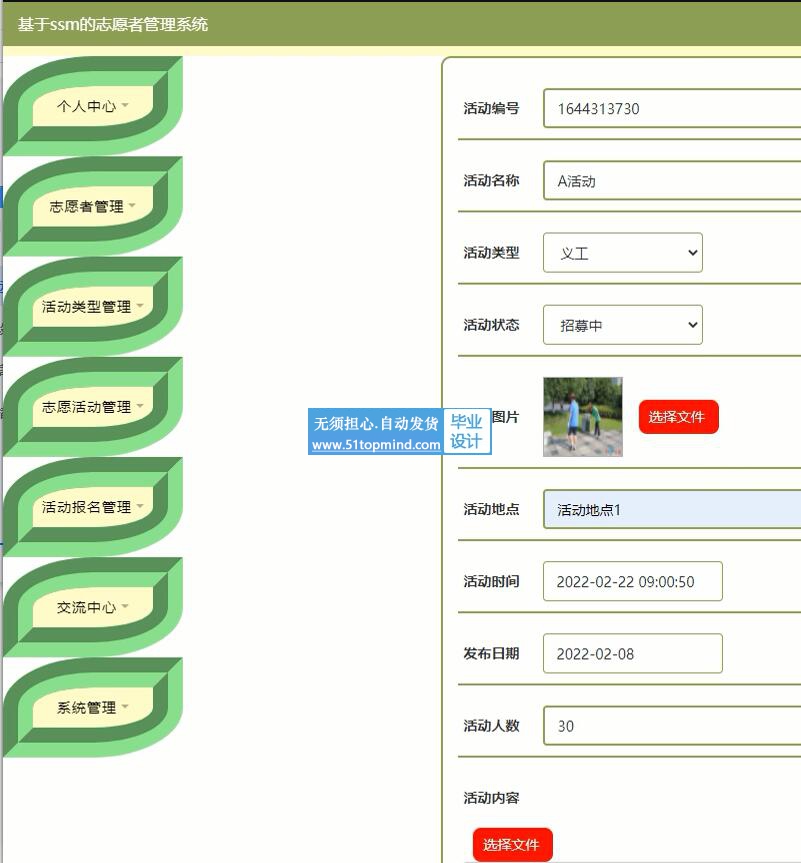Screen dimensions: 801x863
Task: Open the 系统管理 menu
Action: point(92,707)
